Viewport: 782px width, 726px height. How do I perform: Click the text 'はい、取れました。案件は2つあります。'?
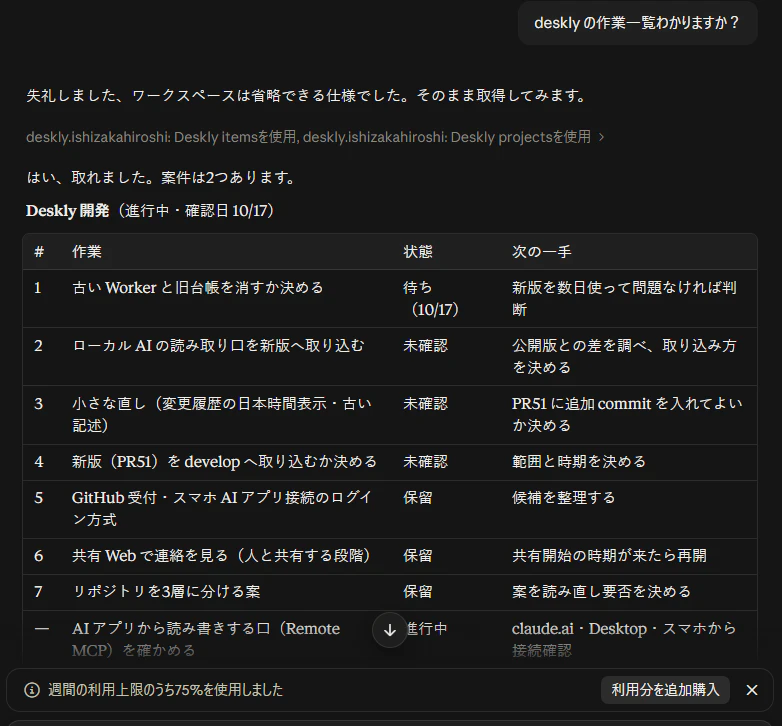161,178
